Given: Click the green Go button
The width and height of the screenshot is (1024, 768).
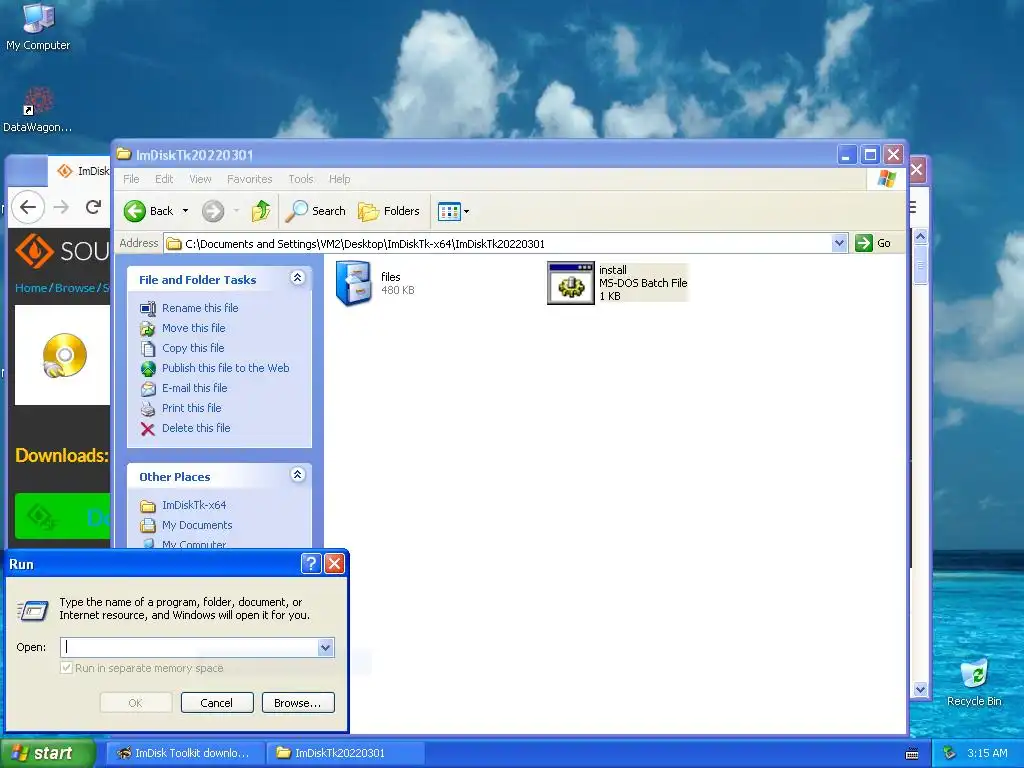Looking at the screenshot, I should point(873,243).
